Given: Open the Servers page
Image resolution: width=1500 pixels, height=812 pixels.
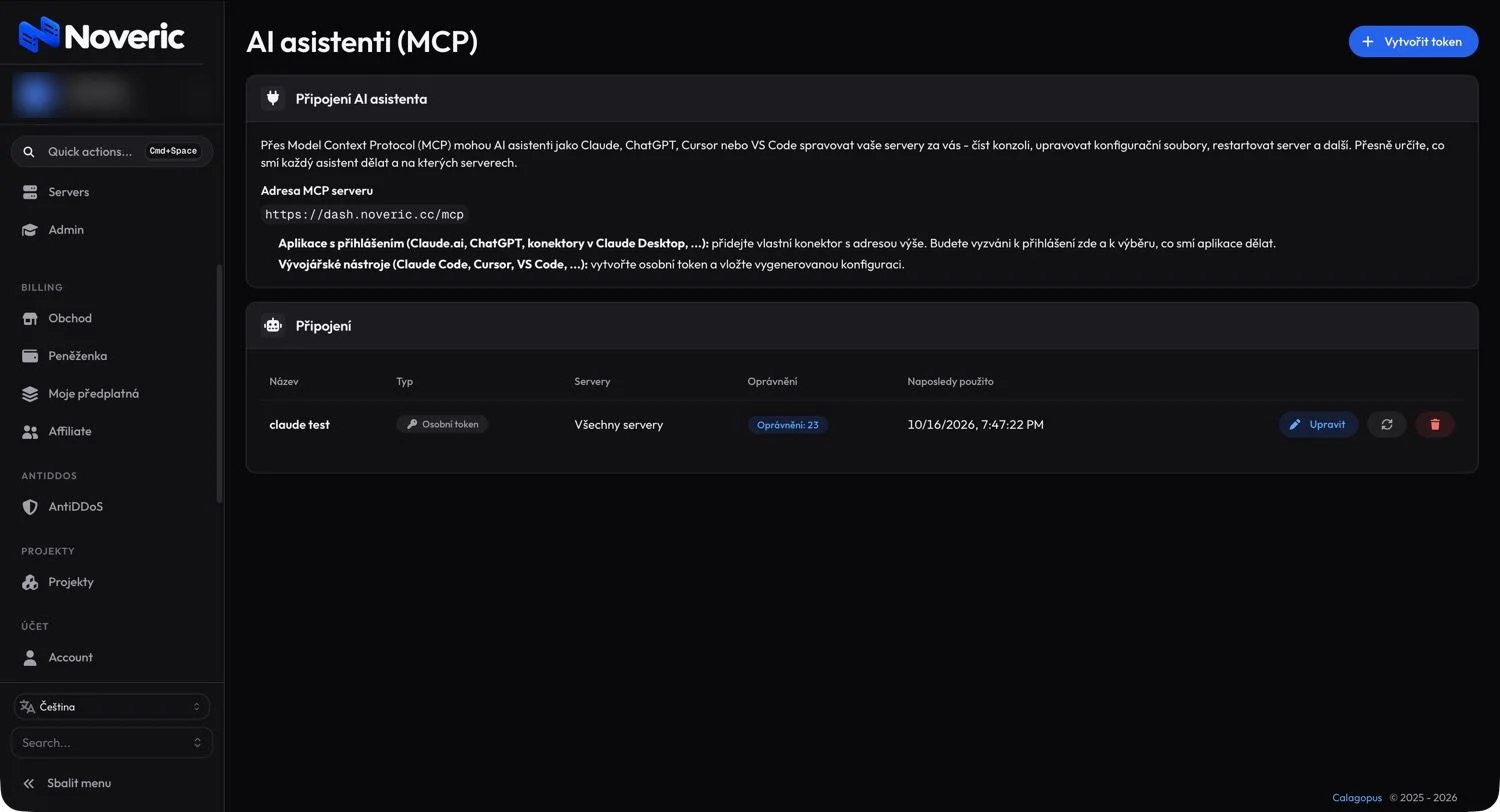Looking at the screenshot, I should tap(112, 192).
